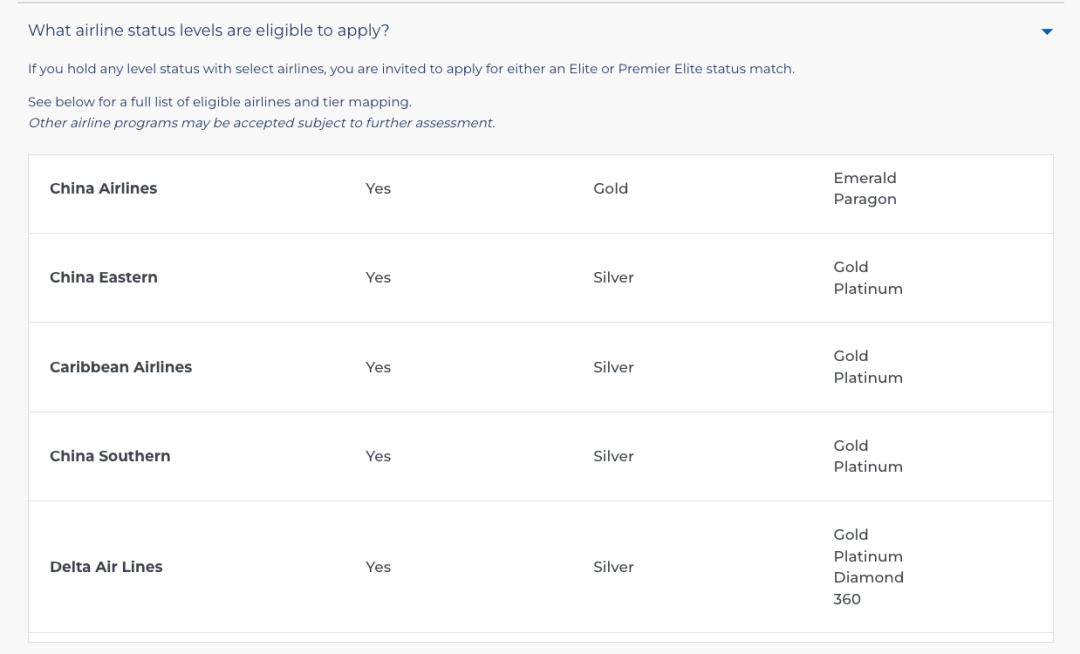Click the China Southern airline name

point(110,456)
